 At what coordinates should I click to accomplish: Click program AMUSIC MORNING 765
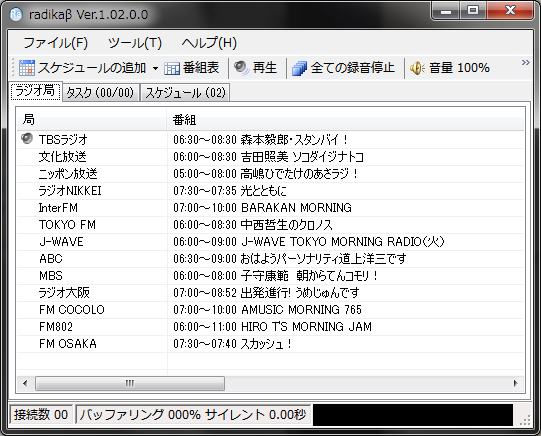coord(302,309)
